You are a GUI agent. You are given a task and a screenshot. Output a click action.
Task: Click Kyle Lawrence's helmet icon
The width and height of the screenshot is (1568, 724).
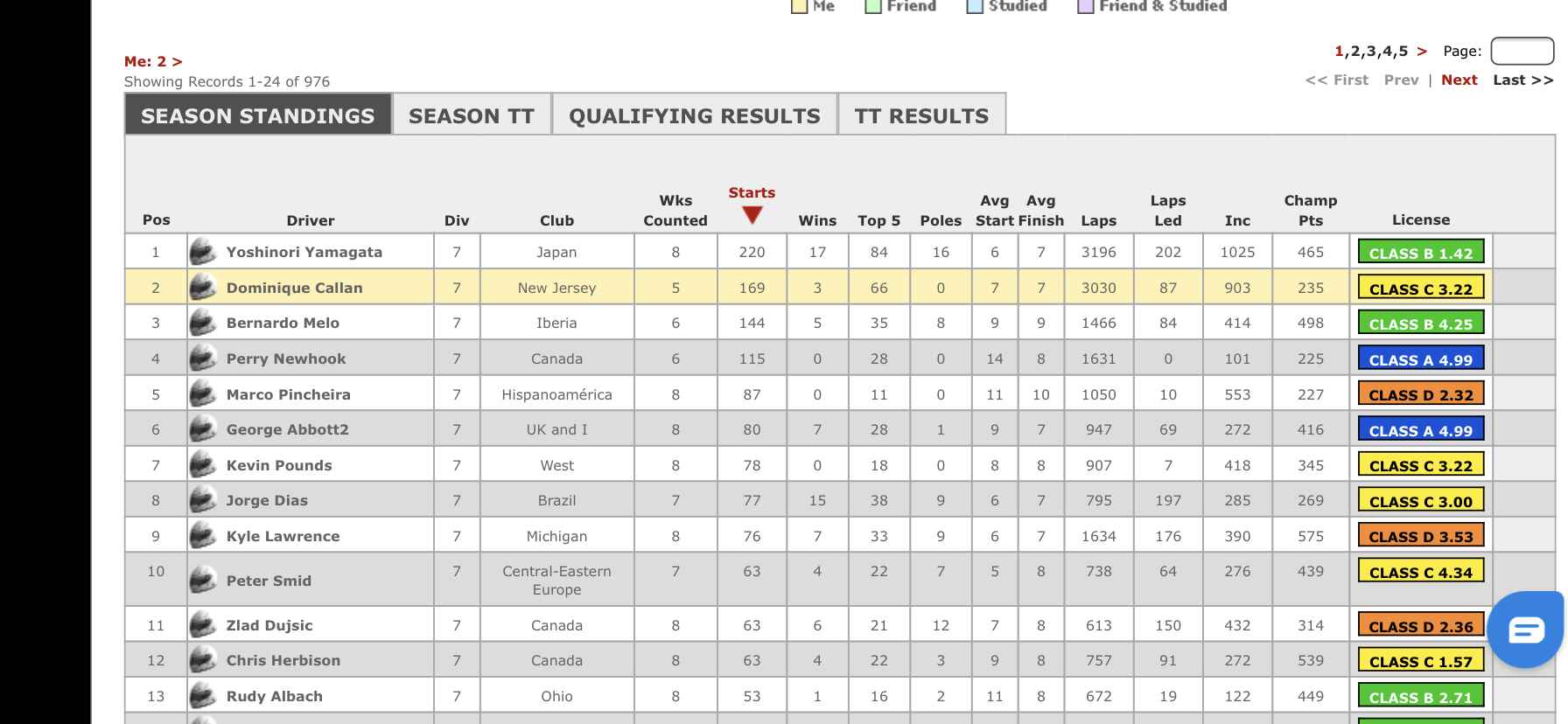click(202, 535)
